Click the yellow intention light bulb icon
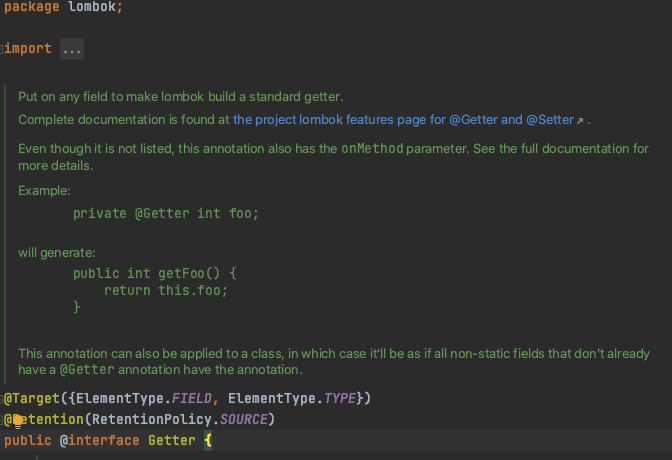 (x=18, y=422)
